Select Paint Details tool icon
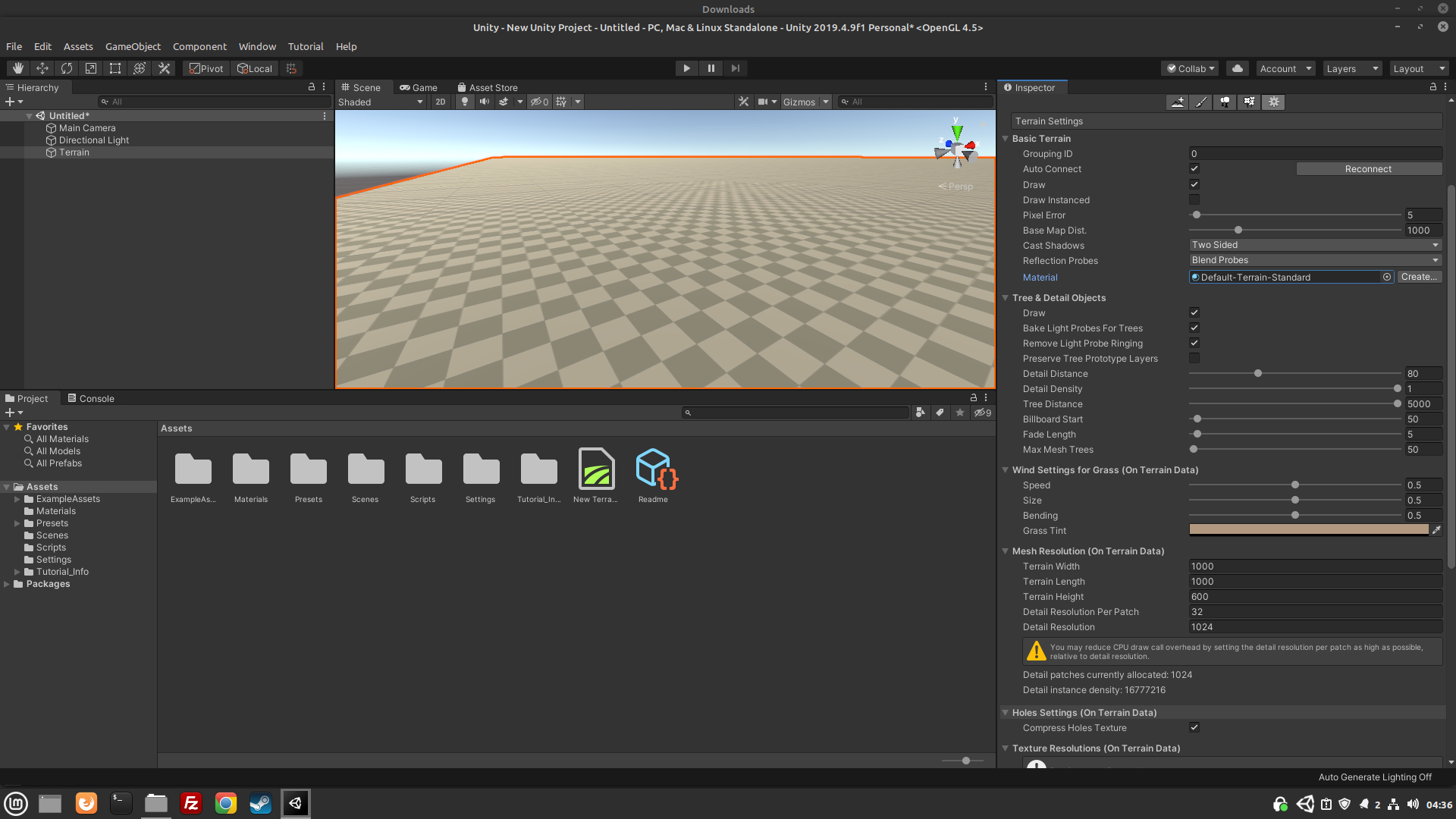 (1250, 102)
